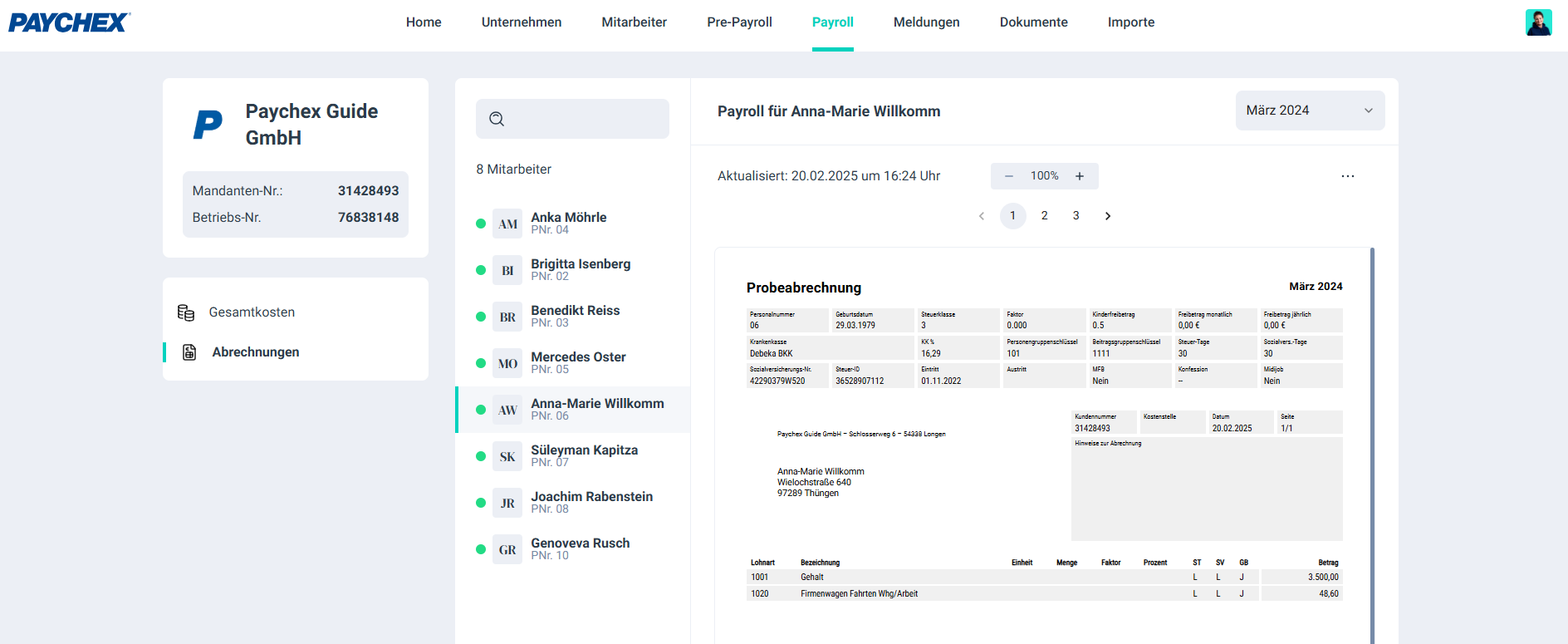Click the Probeabrechnung heading in the document

pos(804,288)
